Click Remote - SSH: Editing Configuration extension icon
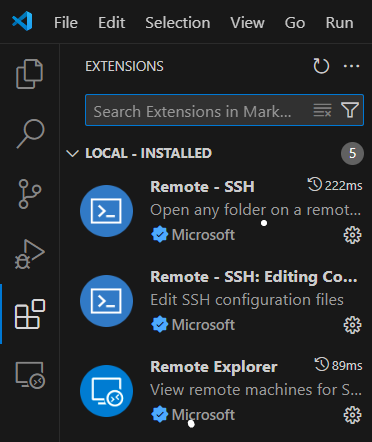 pos(106,301)
